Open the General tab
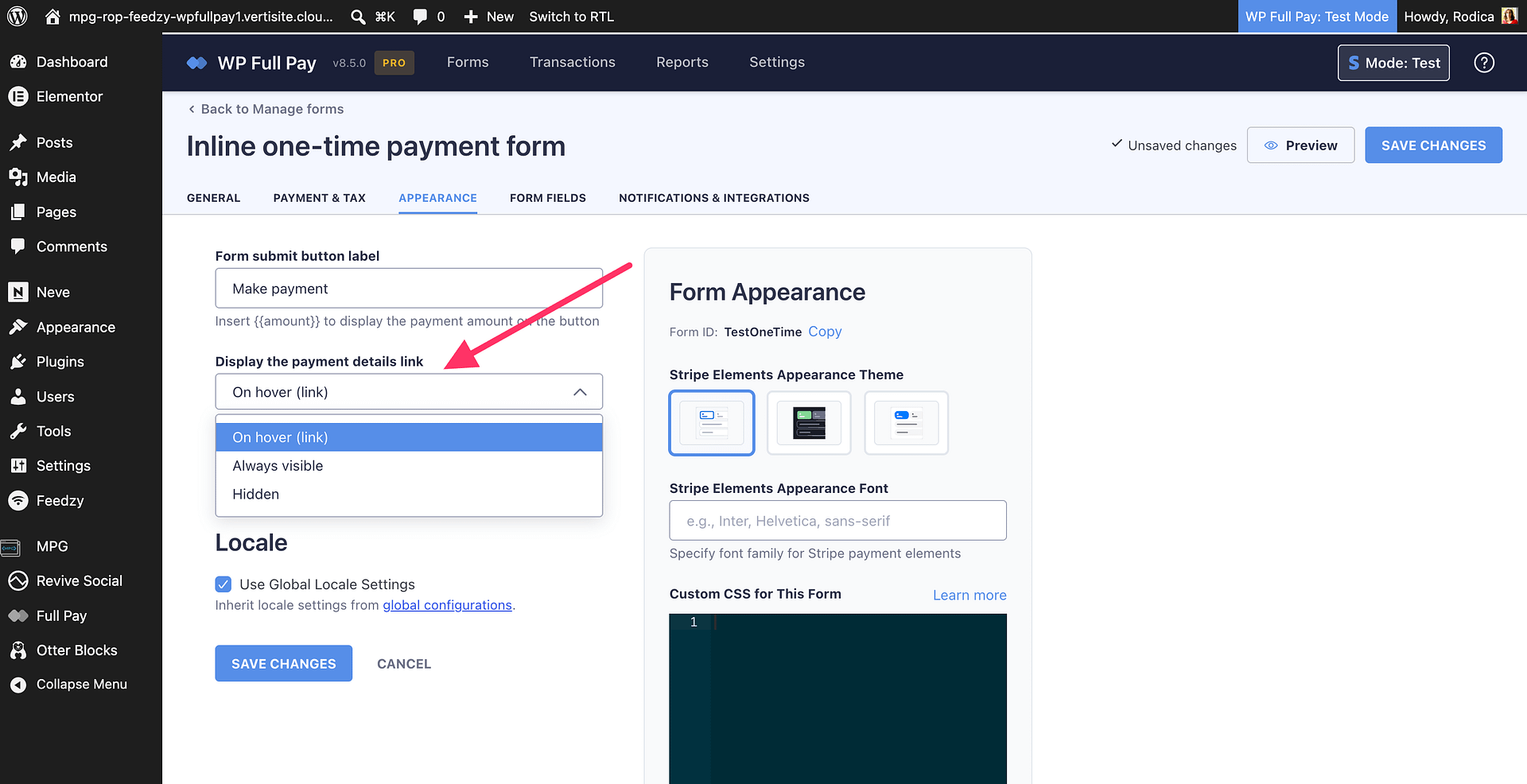This screenshot has width=1527, height=784. [x=213, y=198]
